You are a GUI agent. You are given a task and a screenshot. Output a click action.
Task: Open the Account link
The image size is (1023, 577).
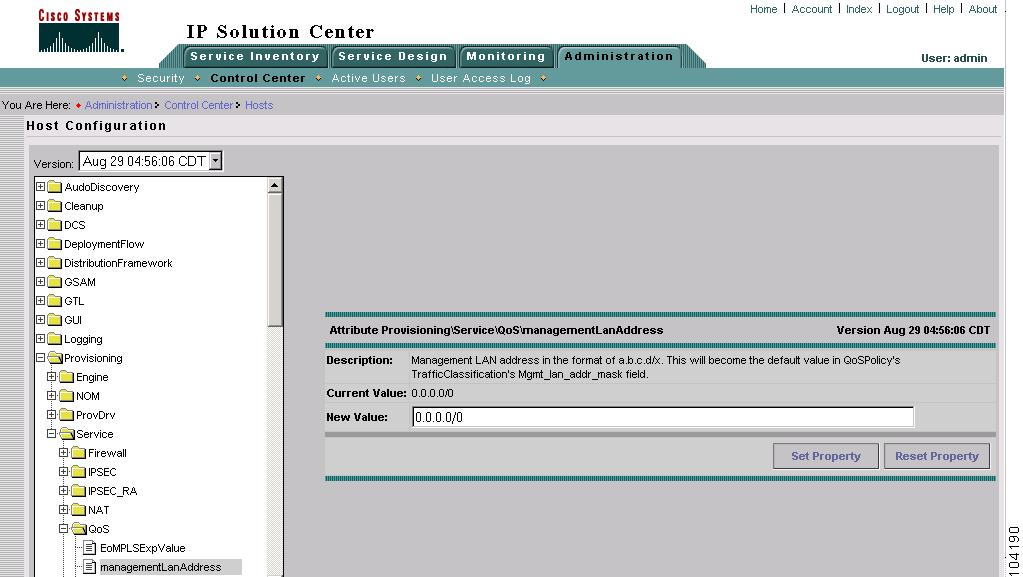click(x=812, y=9)
